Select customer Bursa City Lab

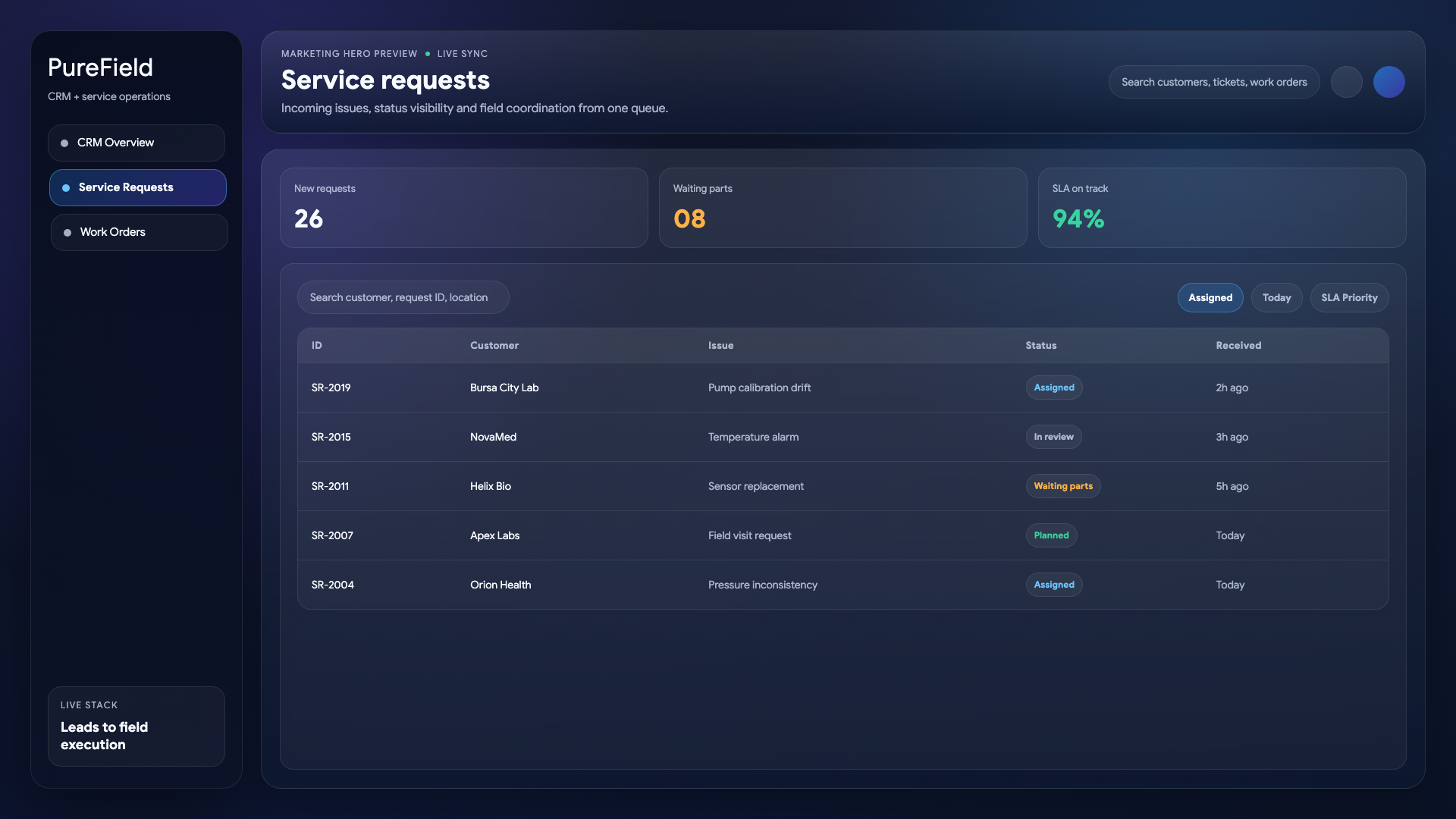tap(504, 388)
